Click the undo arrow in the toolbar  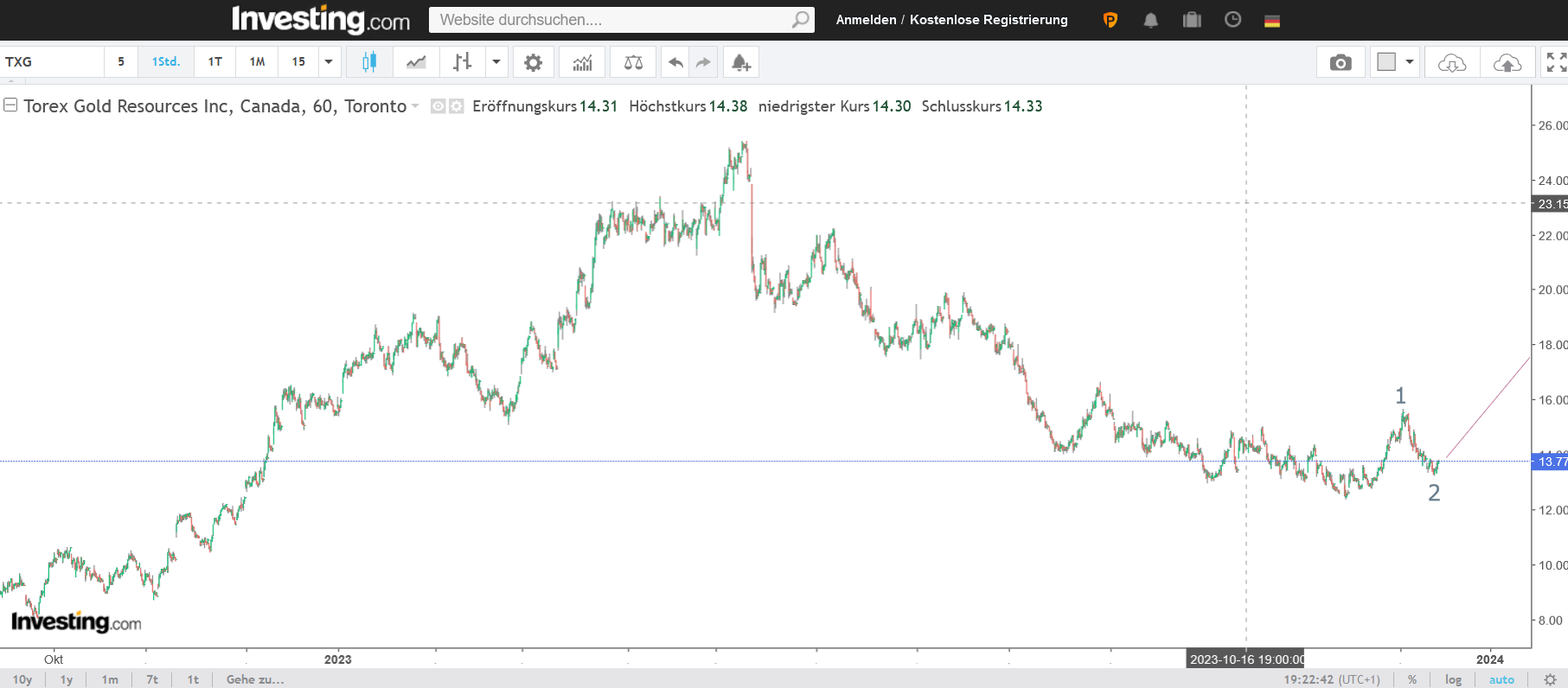(x=675, y=62)
